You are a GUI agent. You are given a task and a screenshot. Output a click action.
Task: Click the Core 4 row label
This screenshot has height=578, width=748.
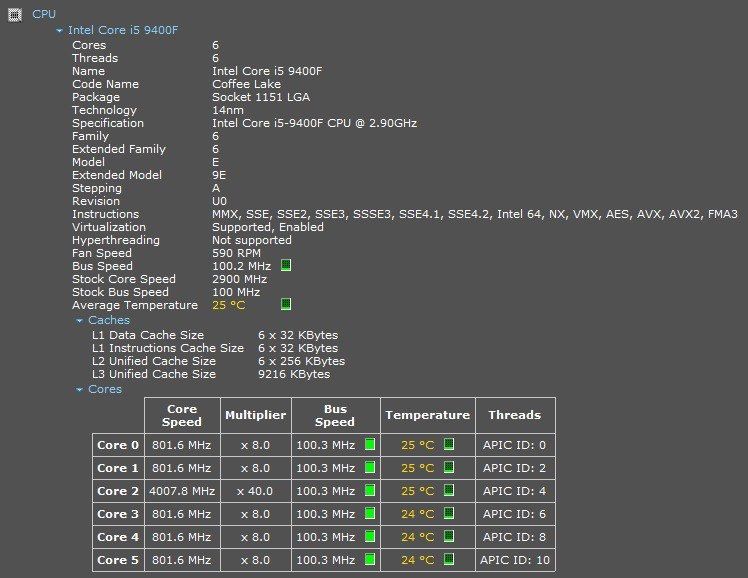[x=118, y=537]
